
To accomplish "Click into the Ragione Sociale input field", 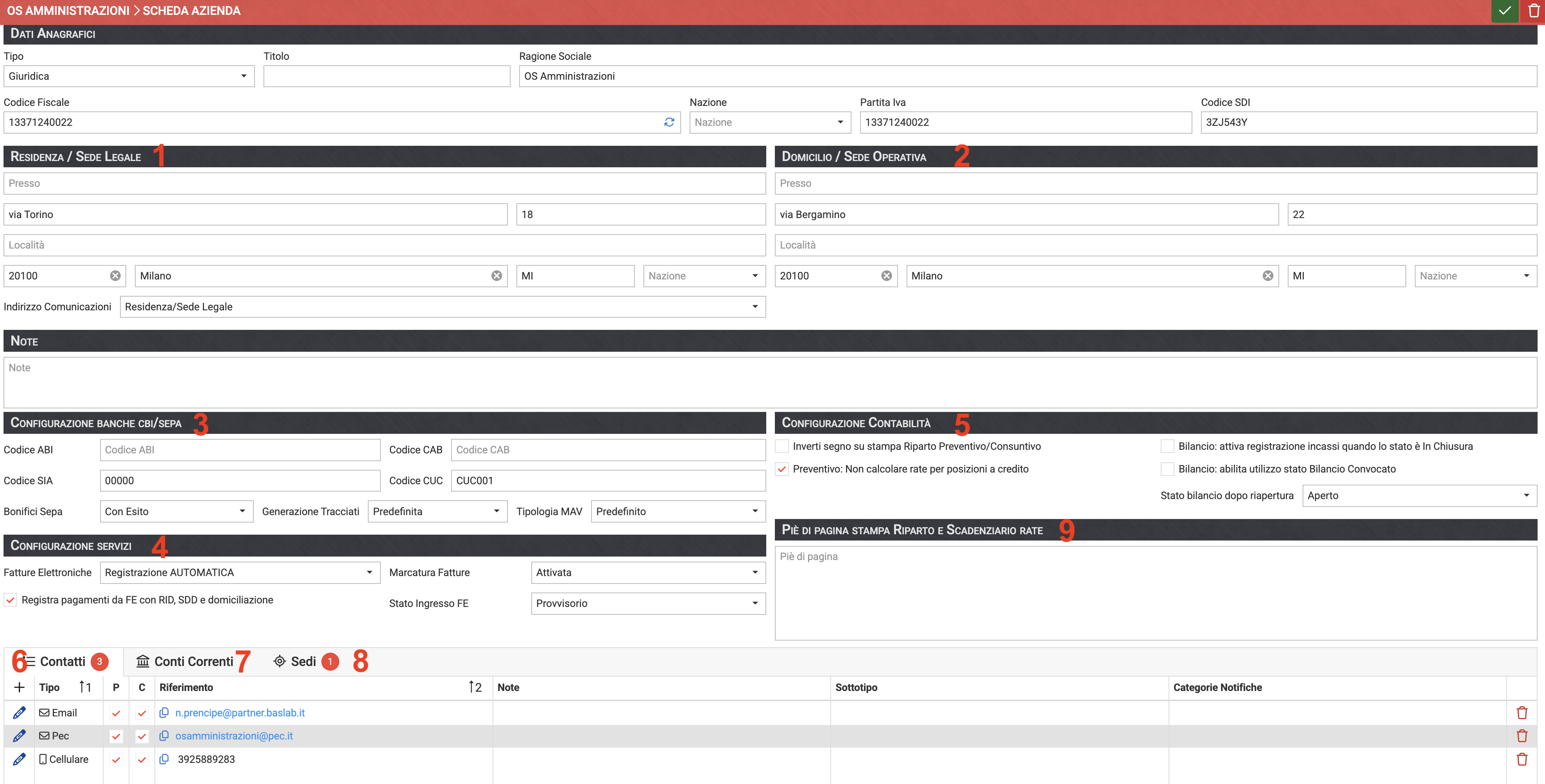I will [1027, 76].
